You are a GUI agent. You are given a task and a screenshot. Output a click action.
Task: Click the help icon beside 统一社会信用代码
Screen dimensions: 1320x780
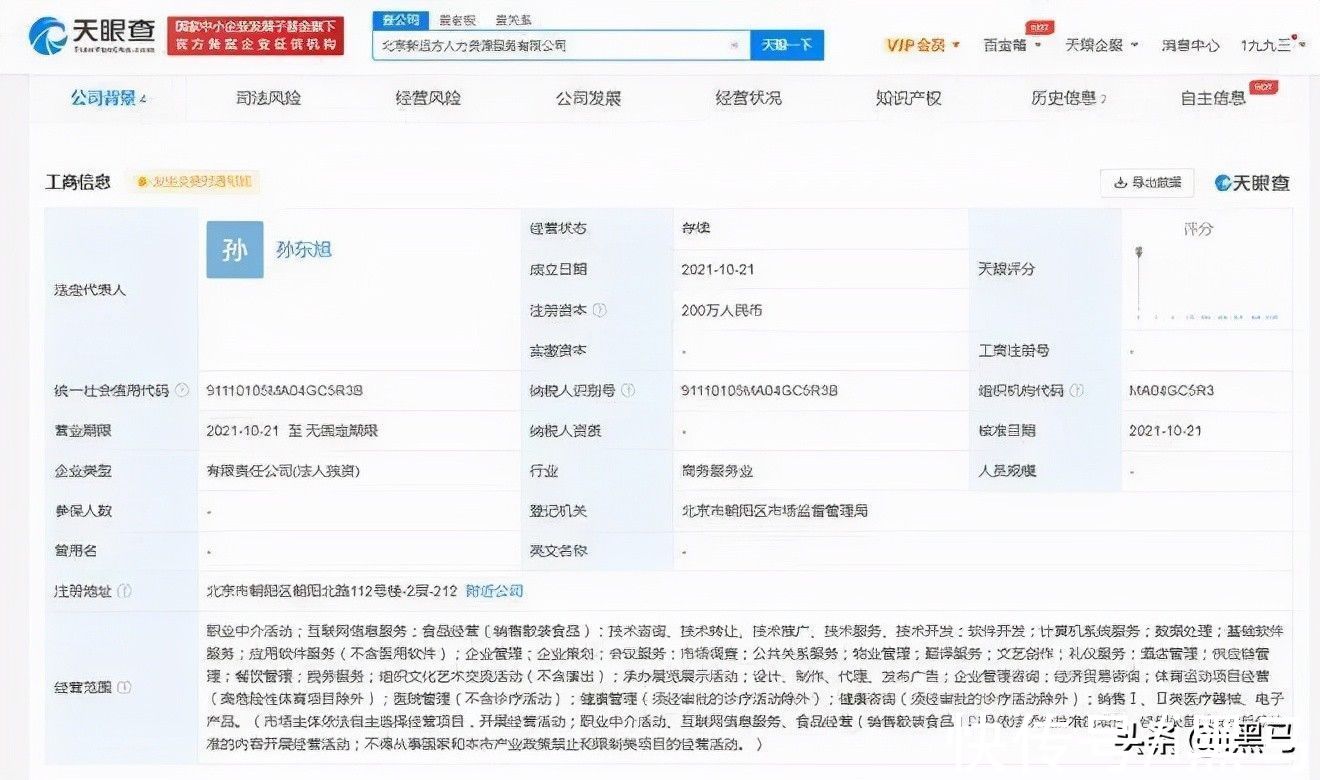[182, 391]
